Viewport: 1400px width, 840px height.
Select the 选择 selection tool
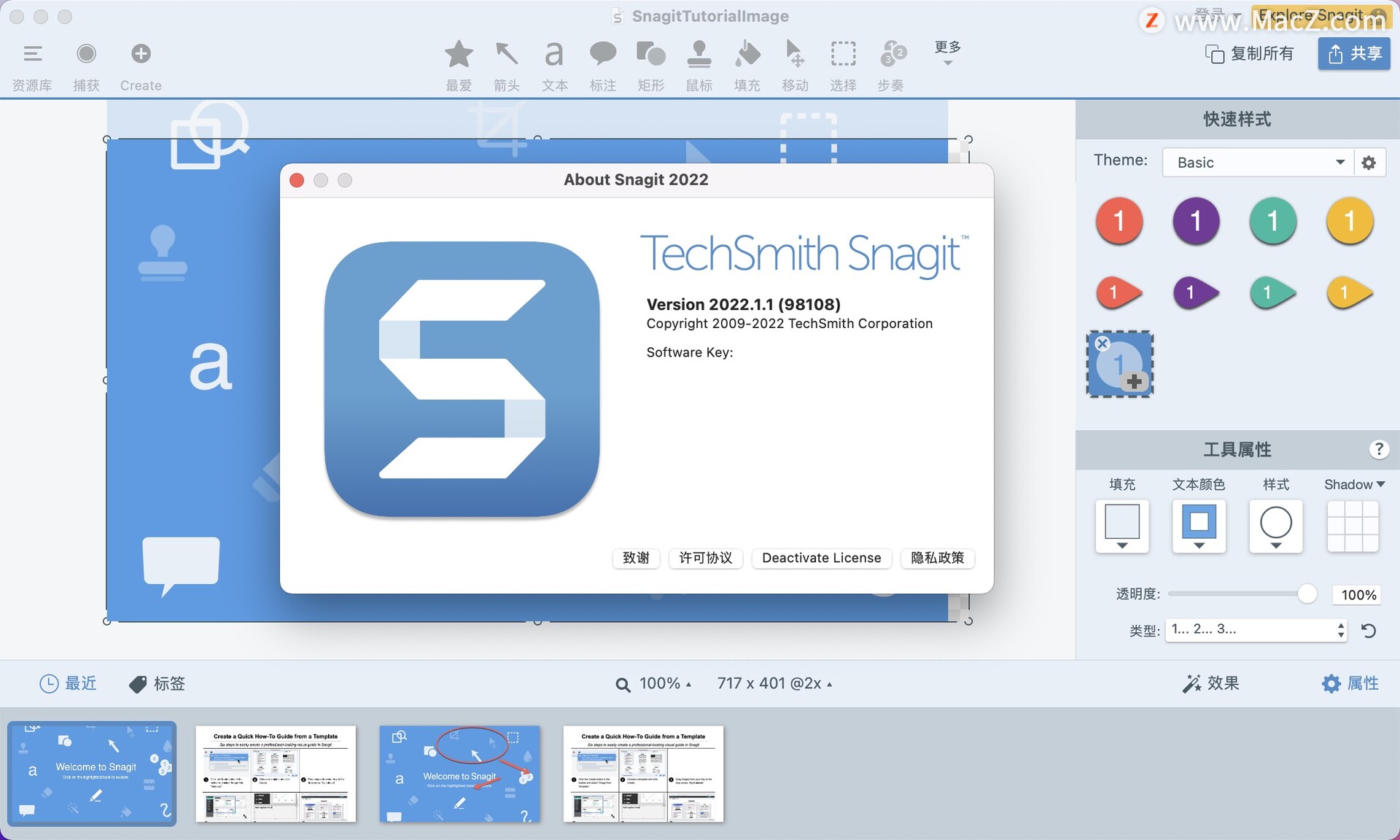point(844,66)
